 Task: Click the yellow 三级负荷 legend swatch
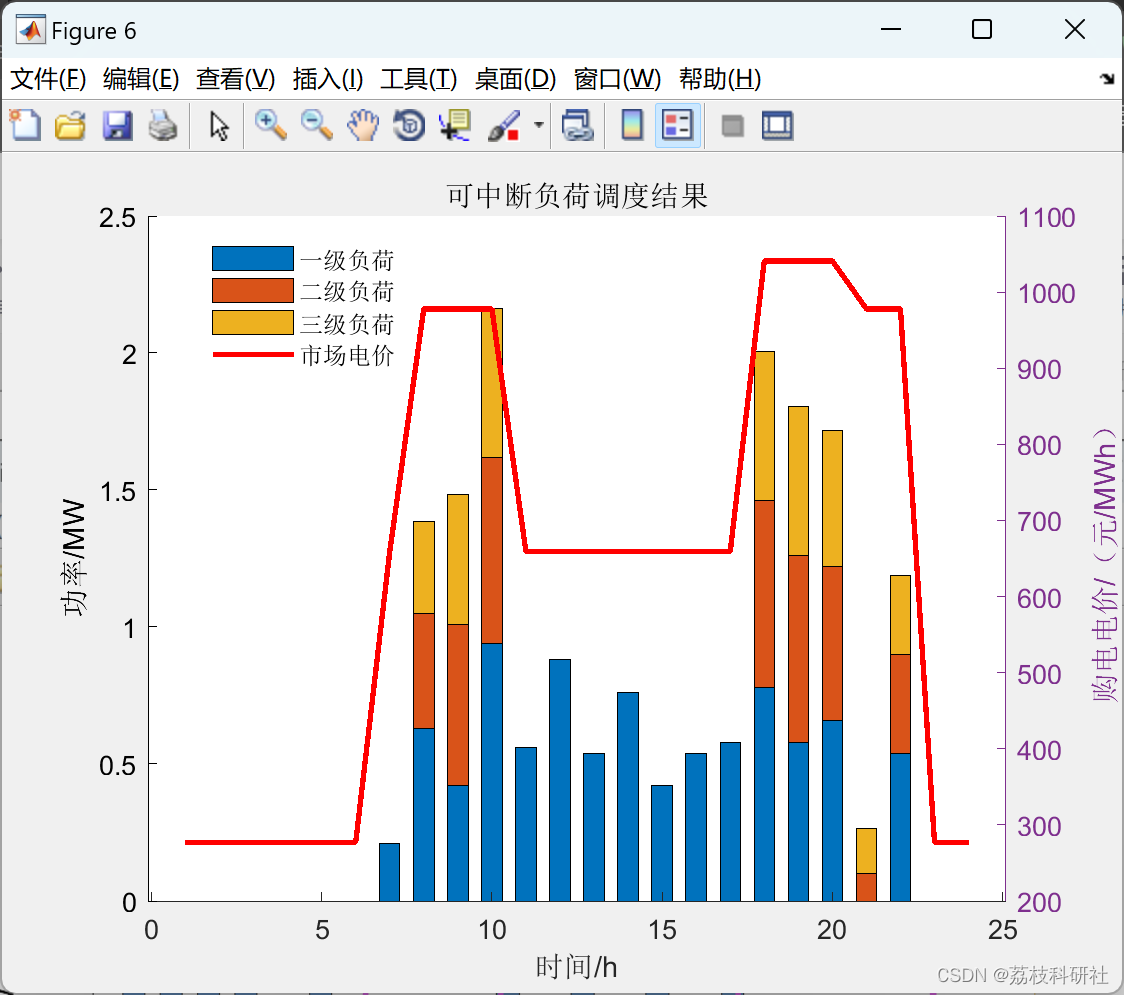tap(252, 323)
